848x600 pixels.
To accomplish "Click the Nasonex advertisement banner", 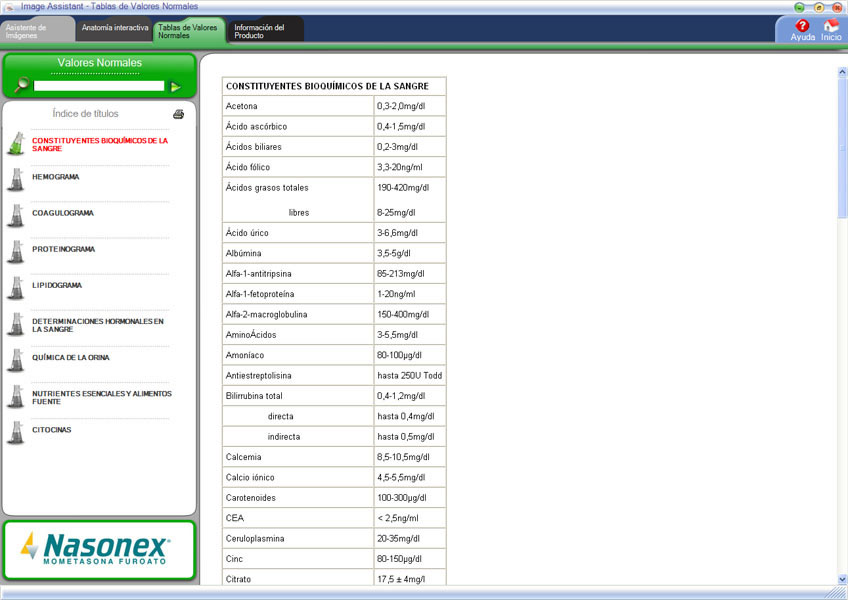I will click(x=100, y=550).
